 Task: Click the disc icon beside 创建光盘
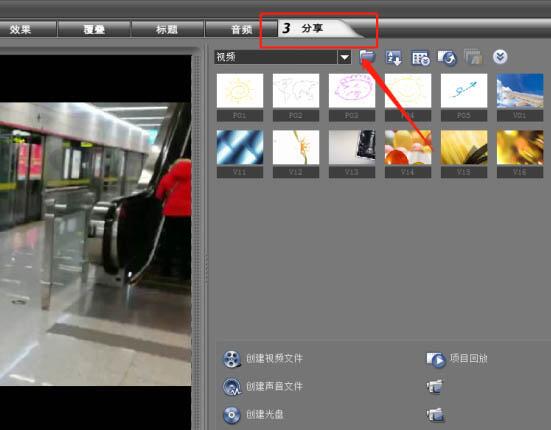(232, 415)
